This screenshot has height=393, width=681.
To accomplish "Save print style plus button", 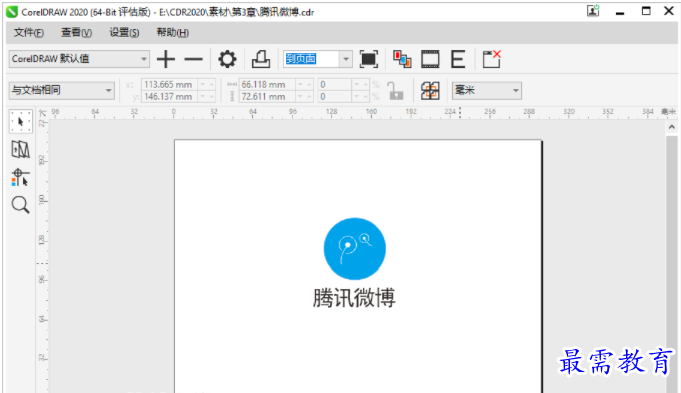I will [166, 59].
